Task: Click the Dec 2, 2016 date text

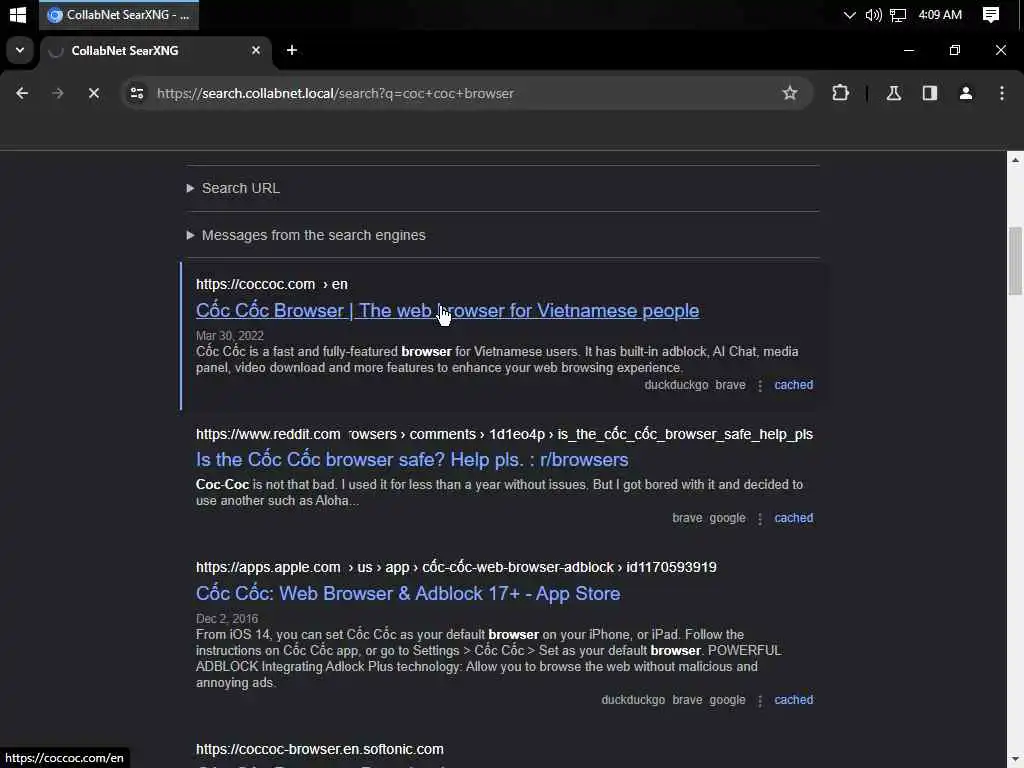Action: click(x=227, y=618)
